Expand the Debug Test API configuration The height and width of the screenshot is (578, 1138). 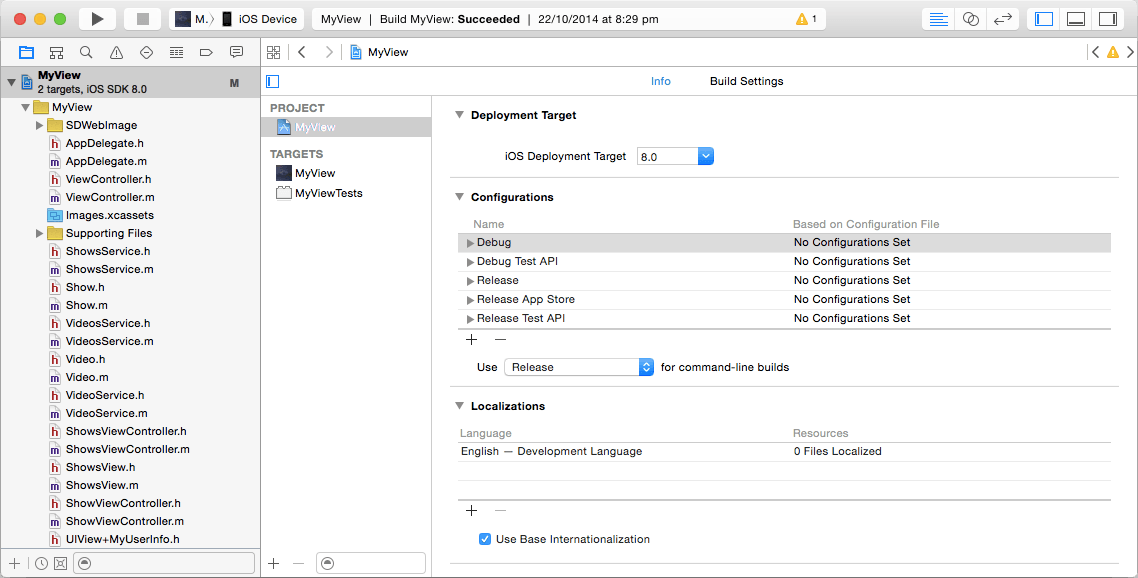pos(470,261)
